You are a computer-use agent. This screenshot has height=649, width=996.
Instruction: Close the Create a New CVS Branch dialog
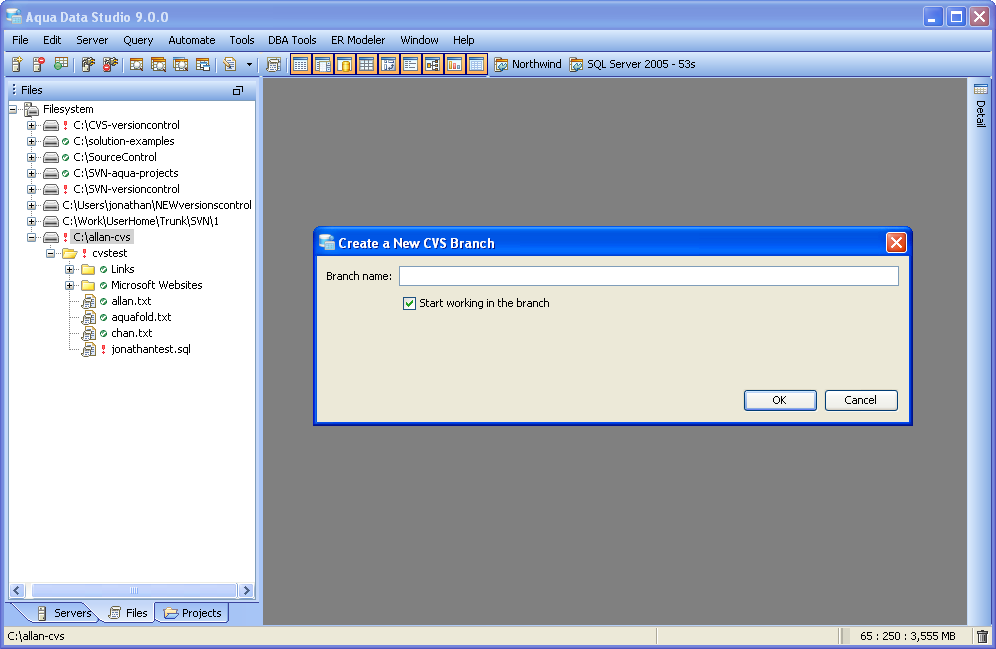896,243
